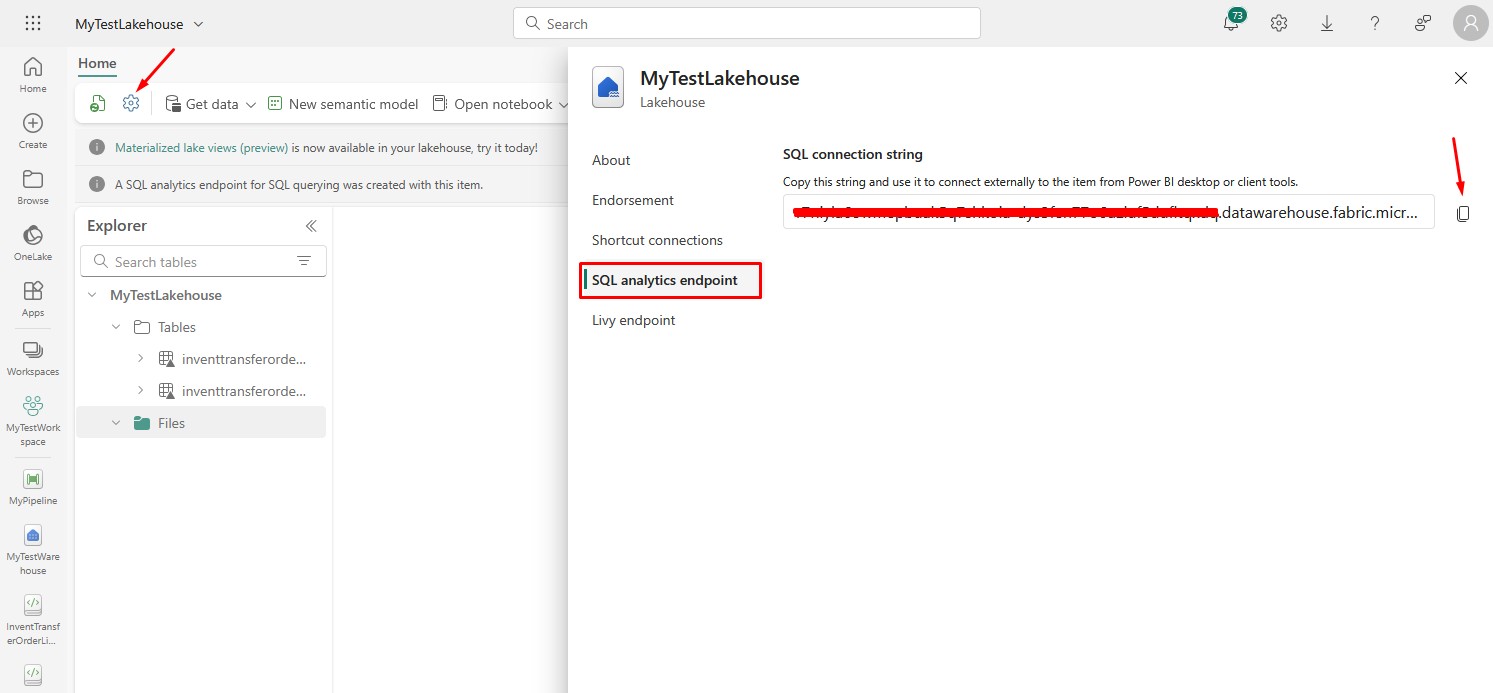Copy the SQL connection string
This screenshot has height=693, width=1493.
1463,213
